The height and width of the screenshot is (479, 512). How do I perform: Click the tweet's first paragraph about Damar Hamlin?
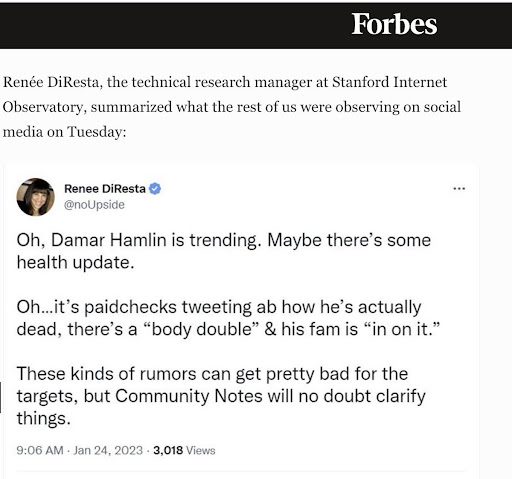(x=224, y=251)
